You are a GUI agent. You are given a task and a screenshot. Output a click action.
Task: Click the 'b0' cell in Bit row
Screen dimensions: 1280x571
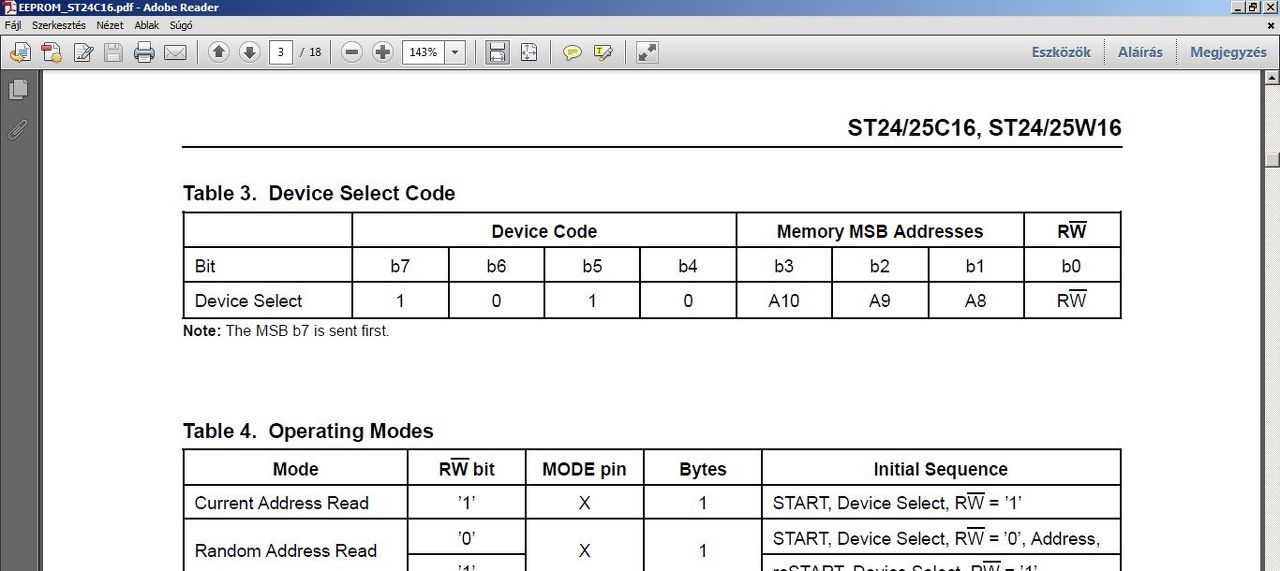[x=1072, y=266]
